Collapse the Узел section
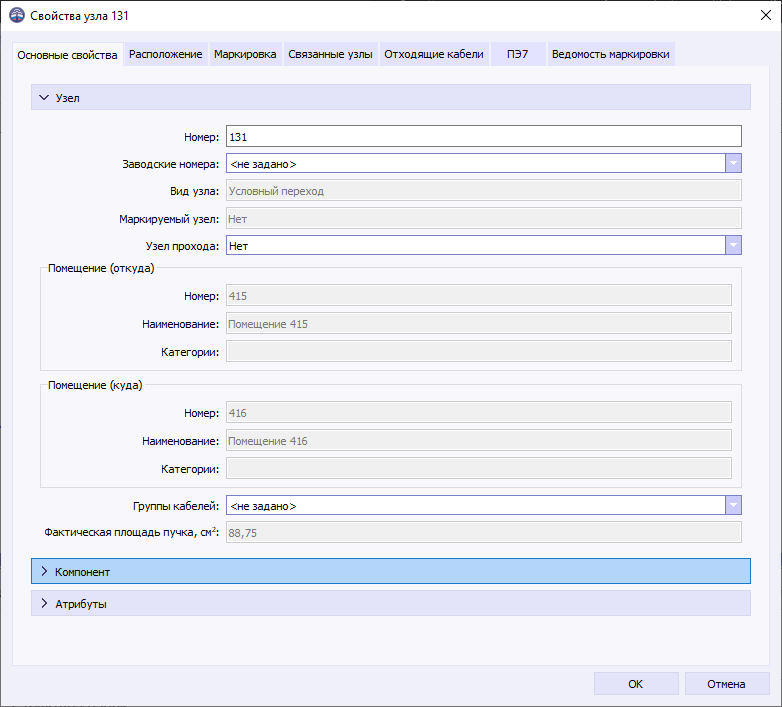Screen dimensions: 782x707 point(391,97)
